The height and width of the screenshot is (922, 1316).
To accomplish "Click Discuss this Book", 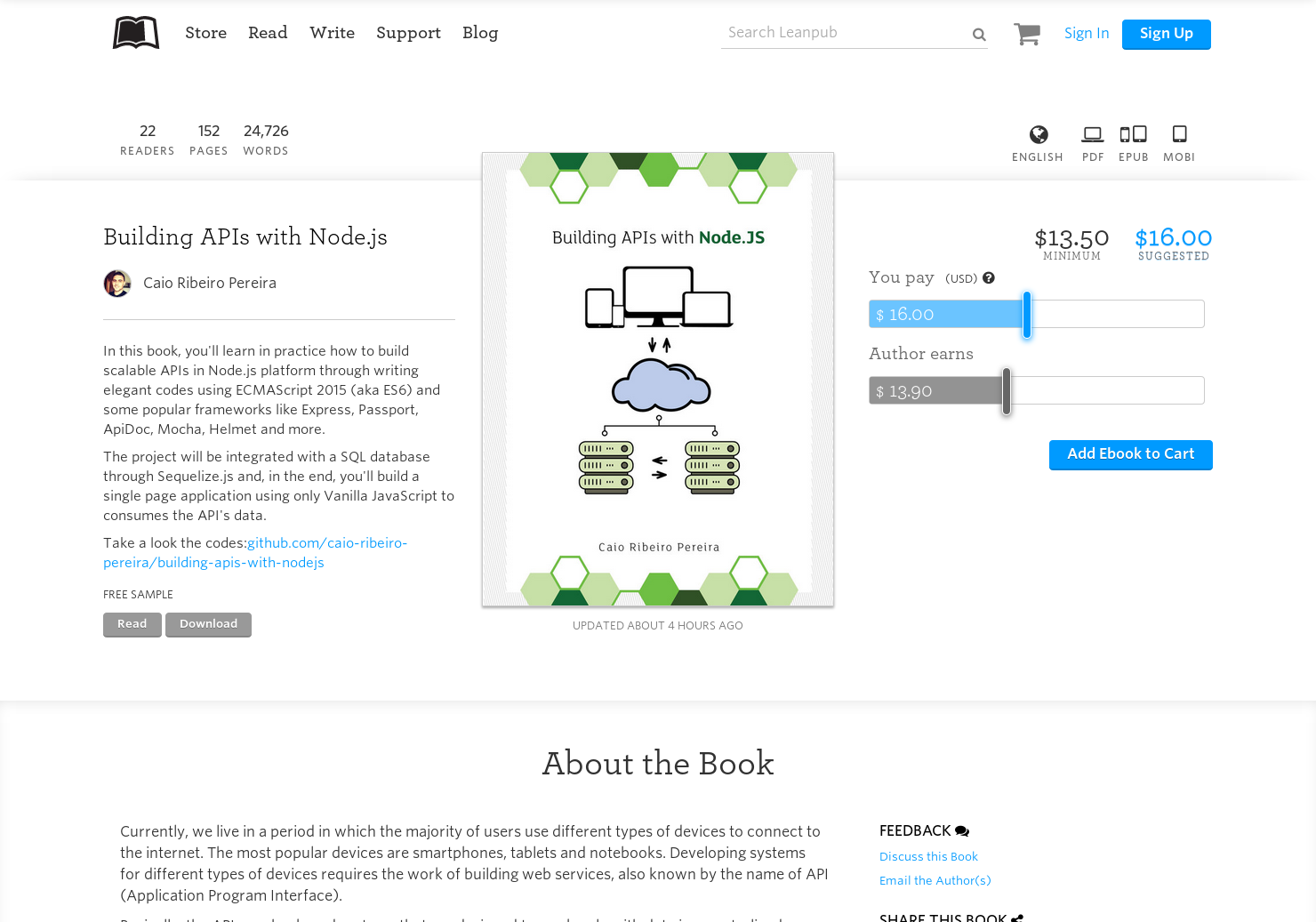I will pos(928,856).
